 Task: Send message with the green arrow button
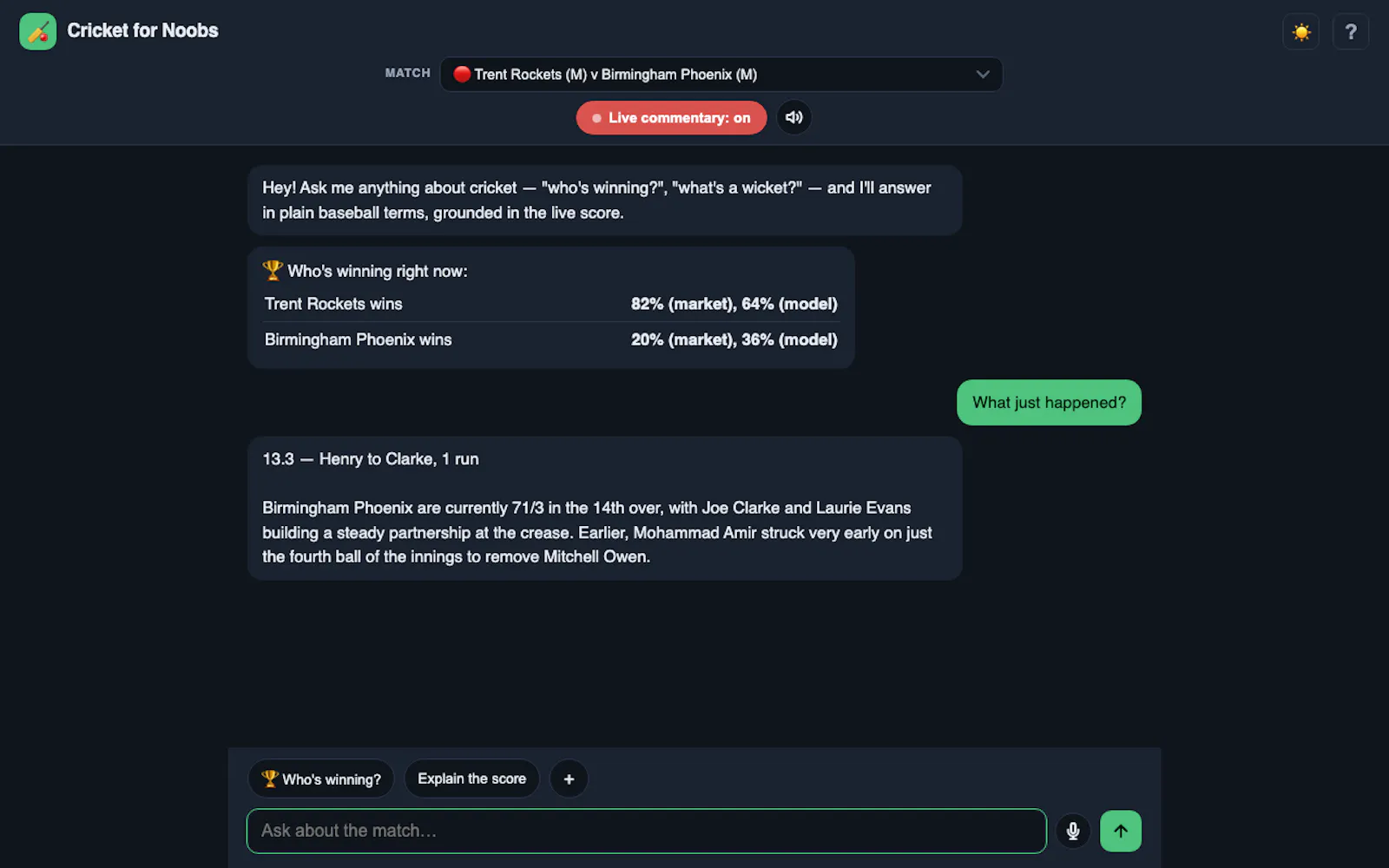(1121, 831)
